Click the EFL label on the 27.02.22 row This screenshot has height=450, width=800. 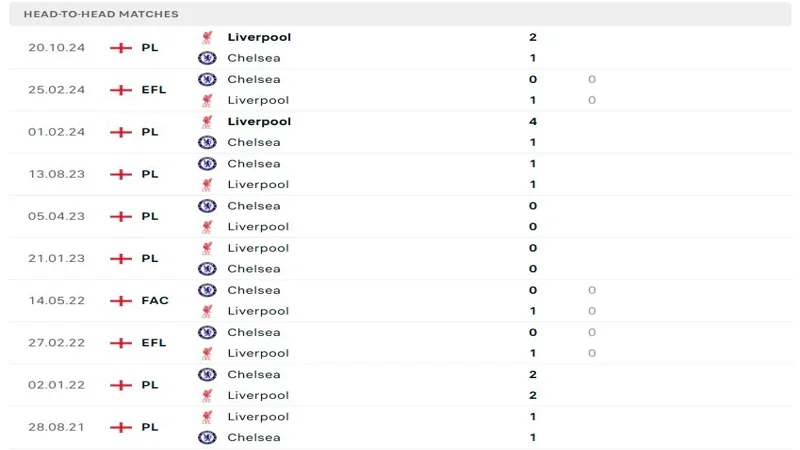click(154, 343)
